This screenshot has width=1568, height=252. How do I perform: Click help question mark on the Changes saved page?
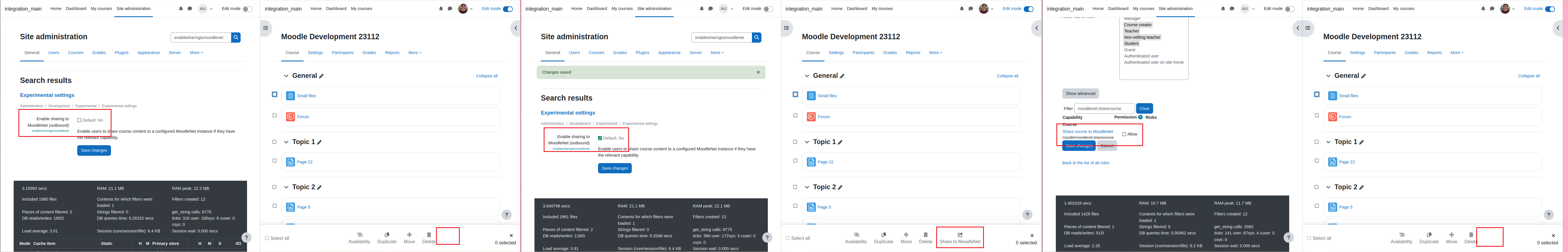click(767, 238)
